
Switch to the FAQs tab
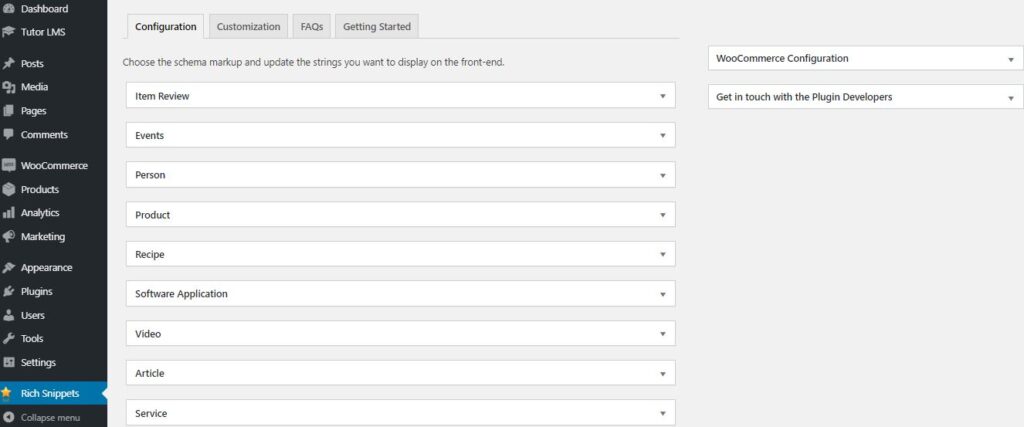(x=312, y=27)
